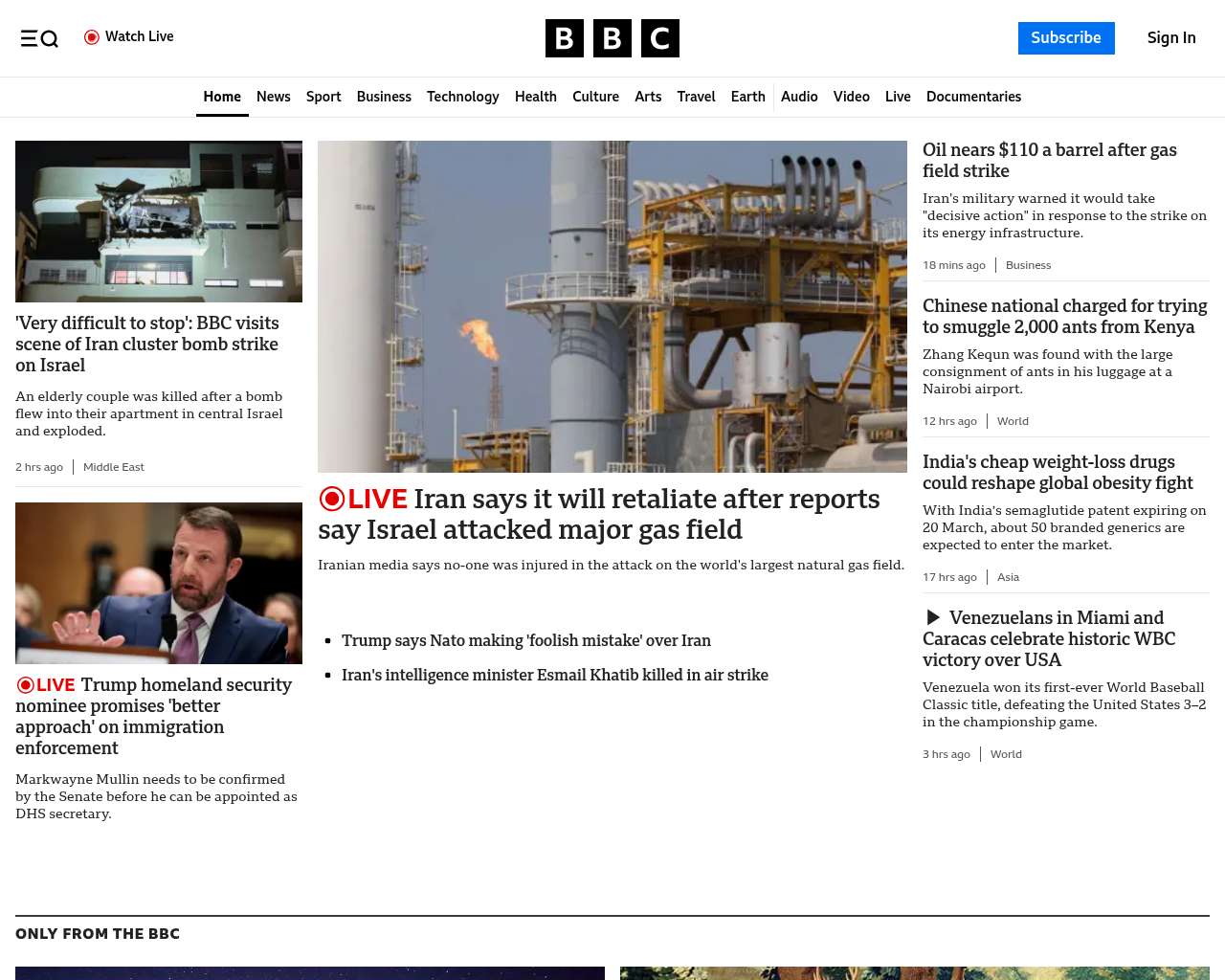Viewport: 1225px width, 980px height.
Task: Click the red LIVE icon on Iran headline
Action: click(332, 499)
